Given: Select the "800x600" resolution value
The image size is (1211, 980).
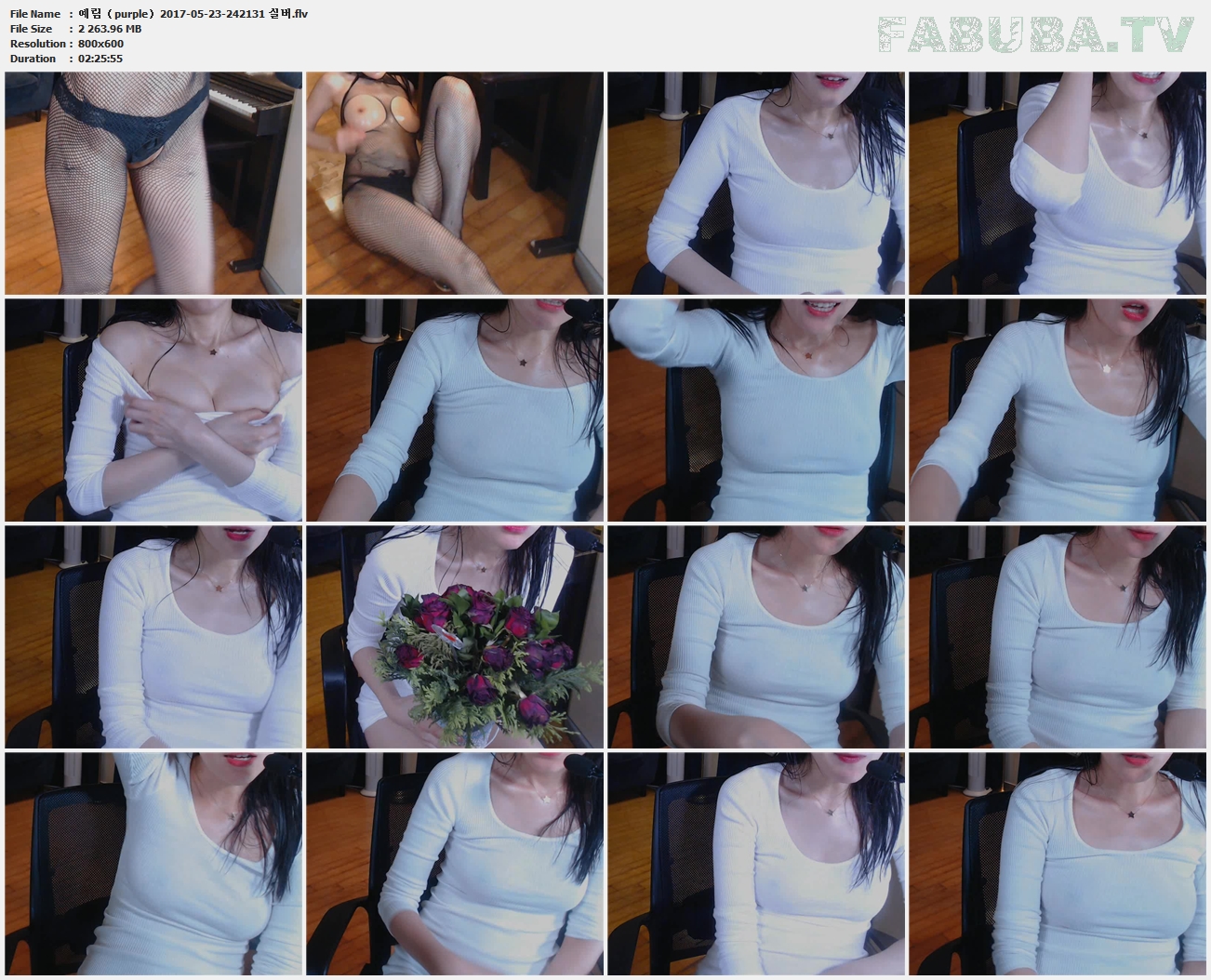Looking at the screenshot, I should [x=101, y=44].
